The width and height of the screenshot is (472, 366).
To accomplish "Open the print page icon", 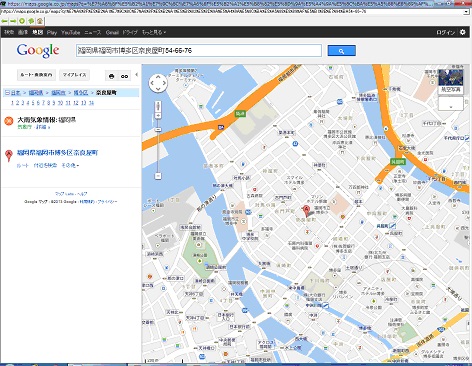I will pyautogui.click(x=112, y=76).
